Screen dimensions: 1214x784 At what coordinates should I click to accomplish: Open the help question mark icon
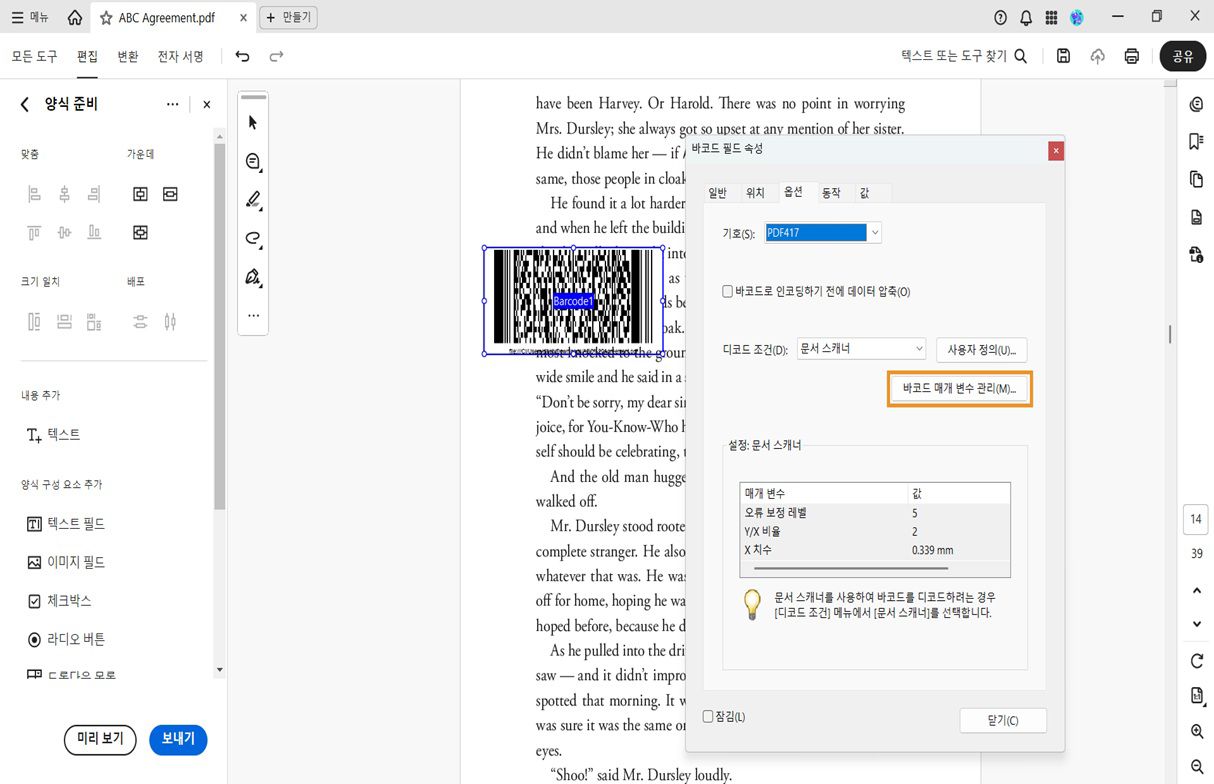tap(1001, 17)
